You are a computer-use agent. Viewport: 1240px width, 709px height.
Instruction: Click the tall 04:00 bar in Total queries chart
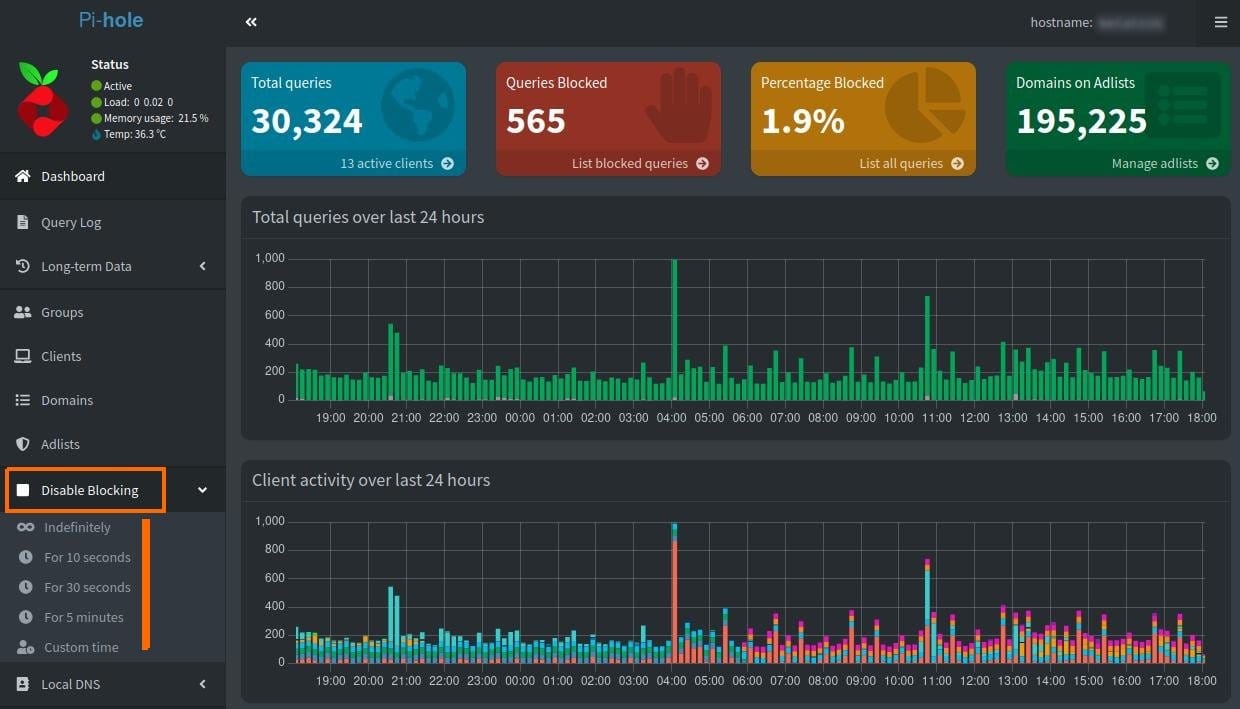[x=674, y=330]
